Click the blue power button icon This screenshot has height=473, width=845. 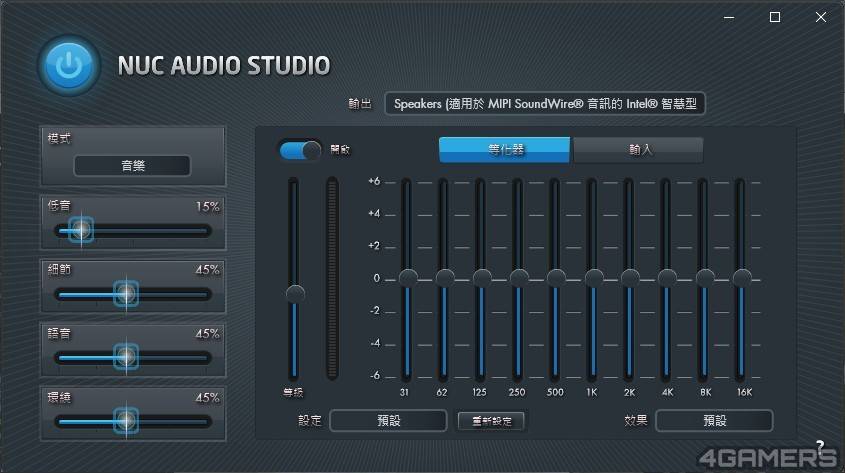click(70, 66)
